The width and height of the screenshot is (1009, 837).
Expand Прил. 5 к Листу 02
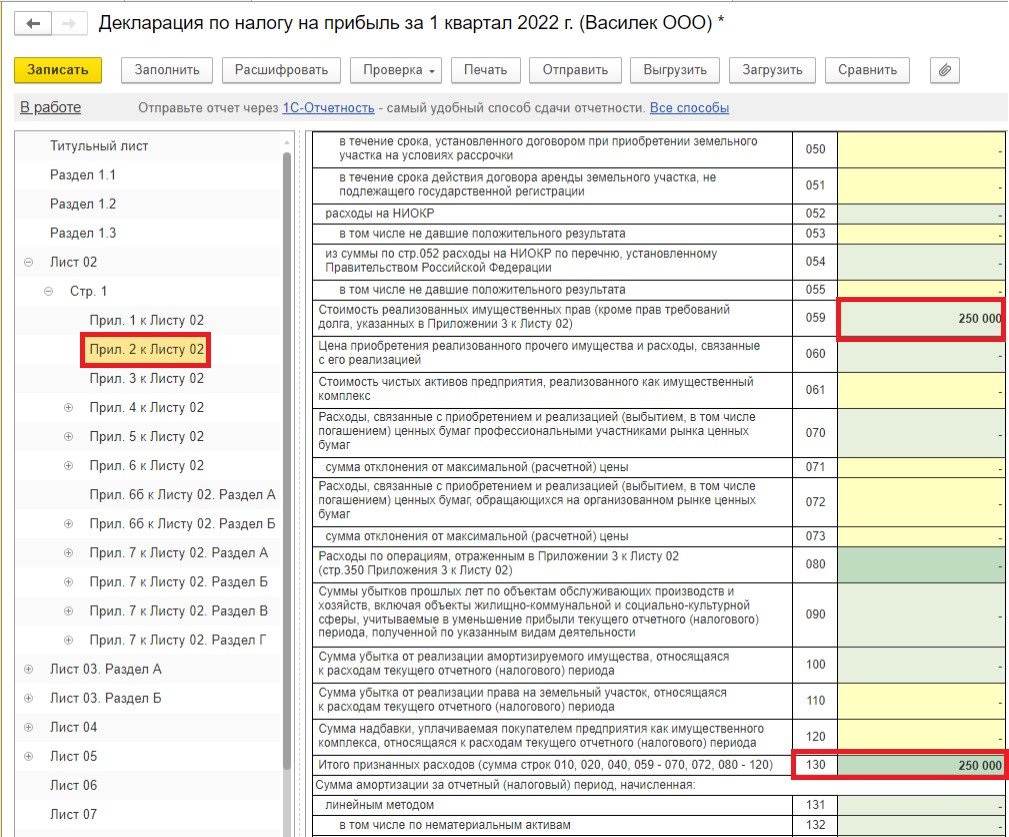pyautogui.click(x=68, y=436)
